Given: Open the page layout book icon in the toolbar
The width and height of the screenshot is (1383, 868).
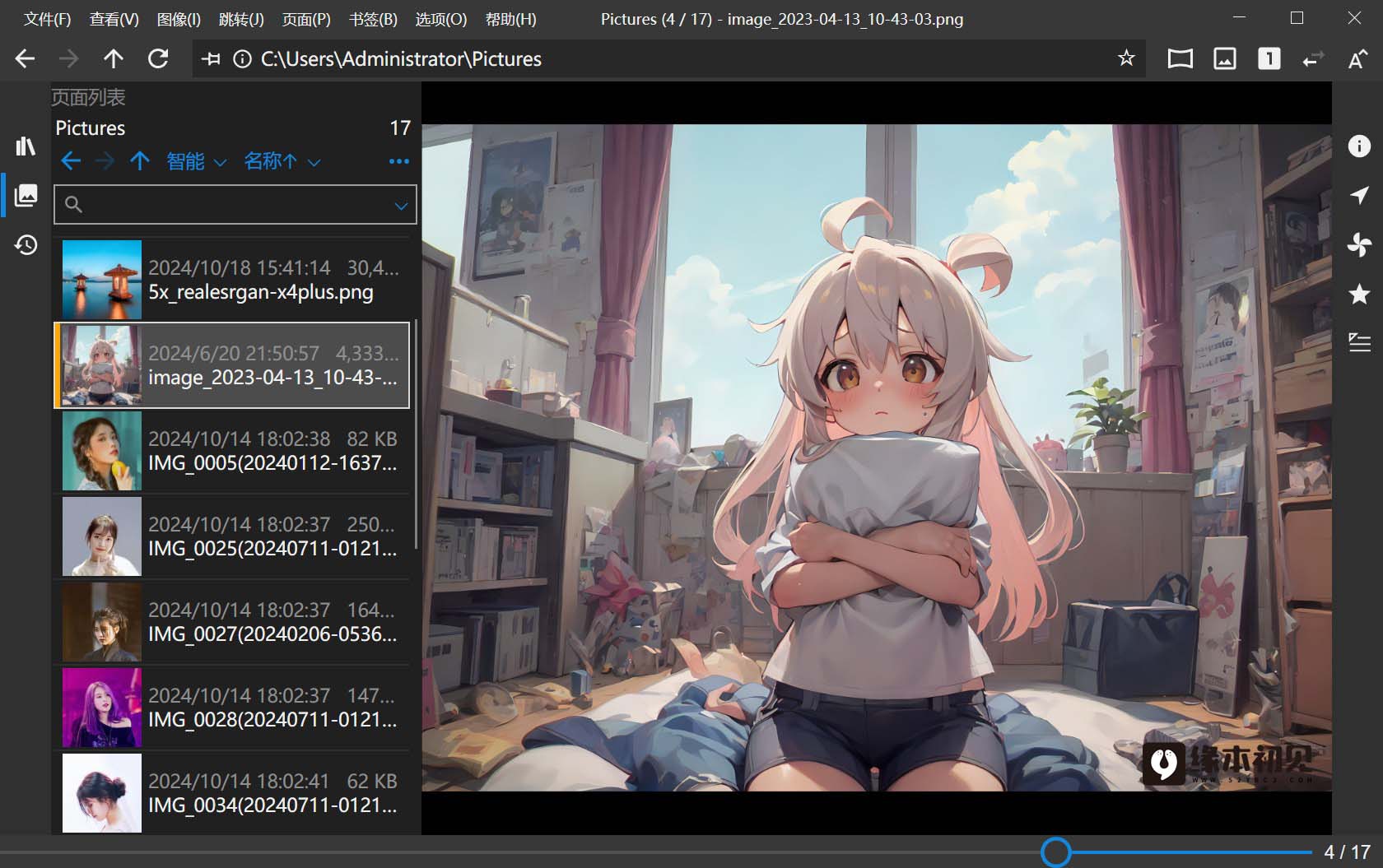Looking at the screenshot, I should (1180, 58).
